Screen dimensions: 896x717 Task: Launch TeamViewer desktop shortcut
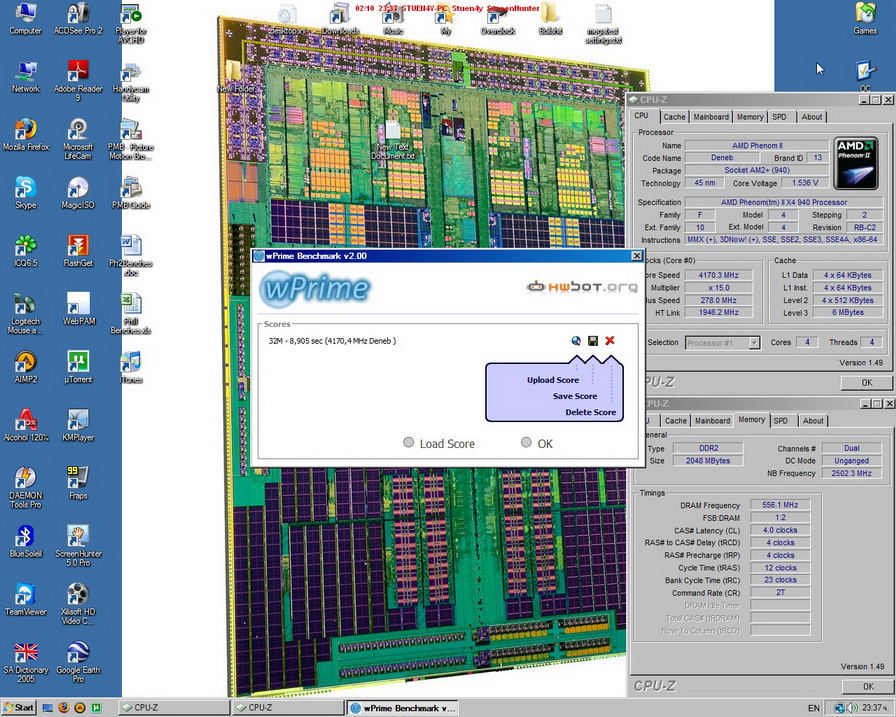(26, 600)
